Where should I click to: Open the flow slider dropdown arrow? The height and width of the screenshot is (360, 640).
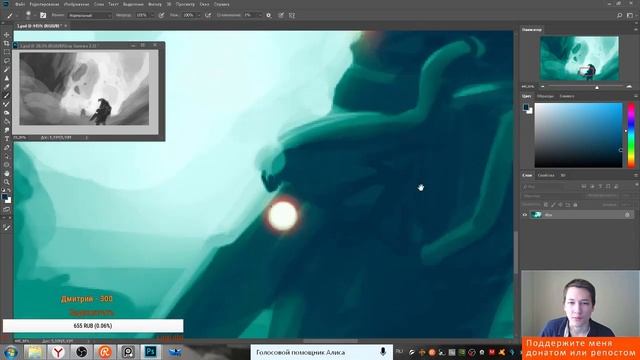(x=199, y=15)
